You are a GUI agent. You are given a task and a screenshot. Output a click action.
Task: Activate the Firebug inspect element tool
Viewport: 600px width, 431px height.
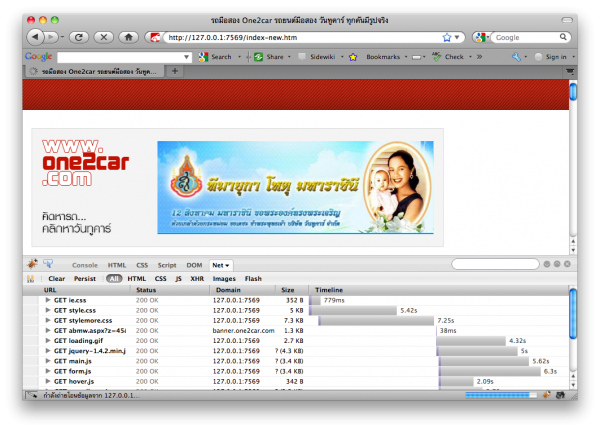(48, 264)
